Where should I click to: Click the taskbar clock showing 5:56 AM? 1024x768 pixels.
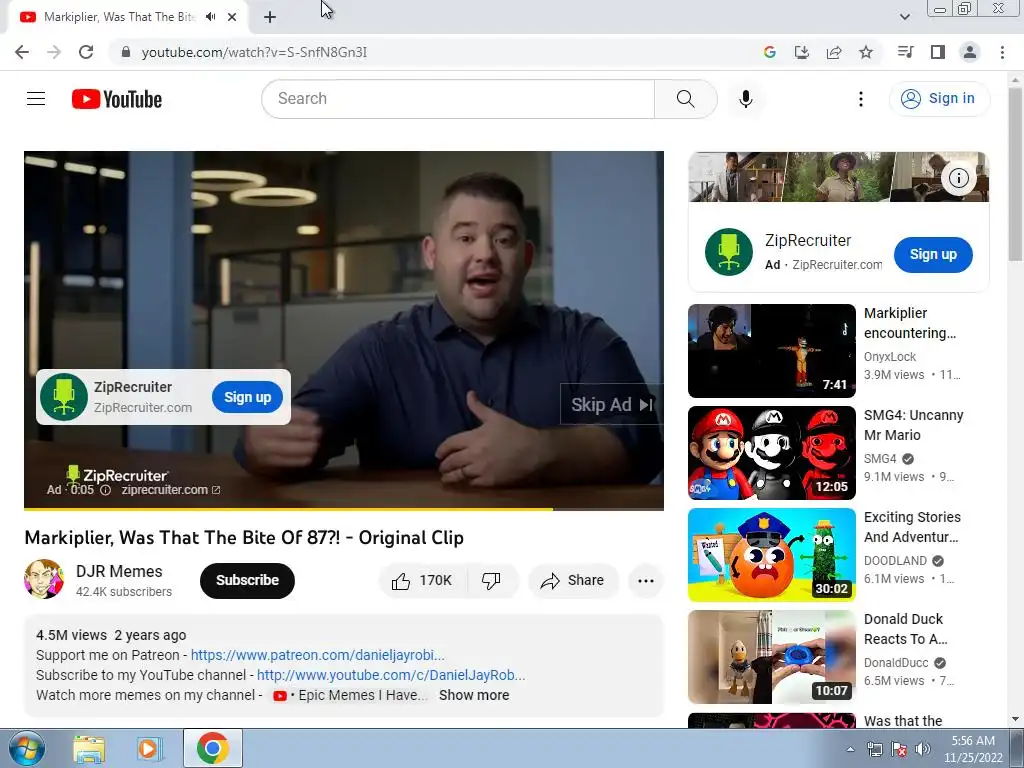(973, 749)
